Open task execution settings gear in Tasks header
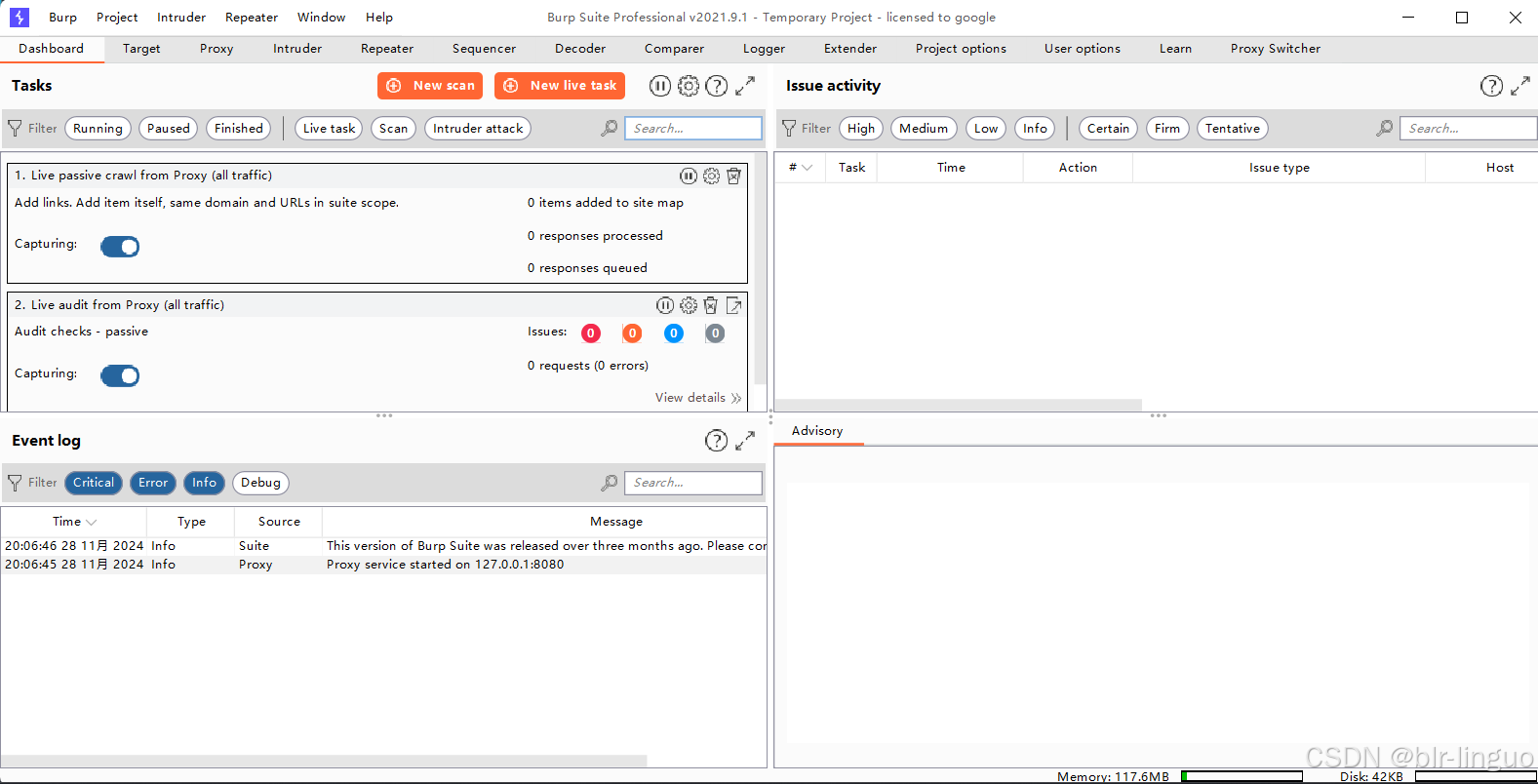The image size is (1538, 784). point(689,86)
